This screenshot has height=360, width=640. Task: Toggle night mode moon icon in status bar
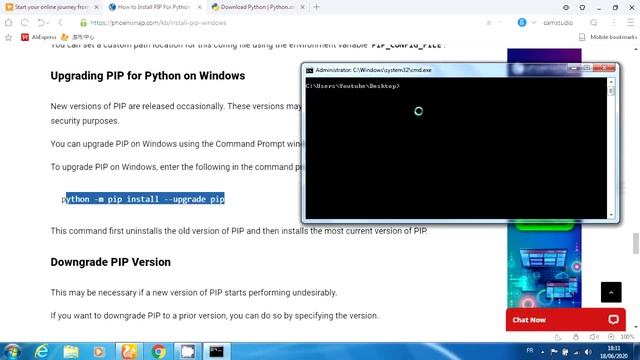click(x=558, y=337)
